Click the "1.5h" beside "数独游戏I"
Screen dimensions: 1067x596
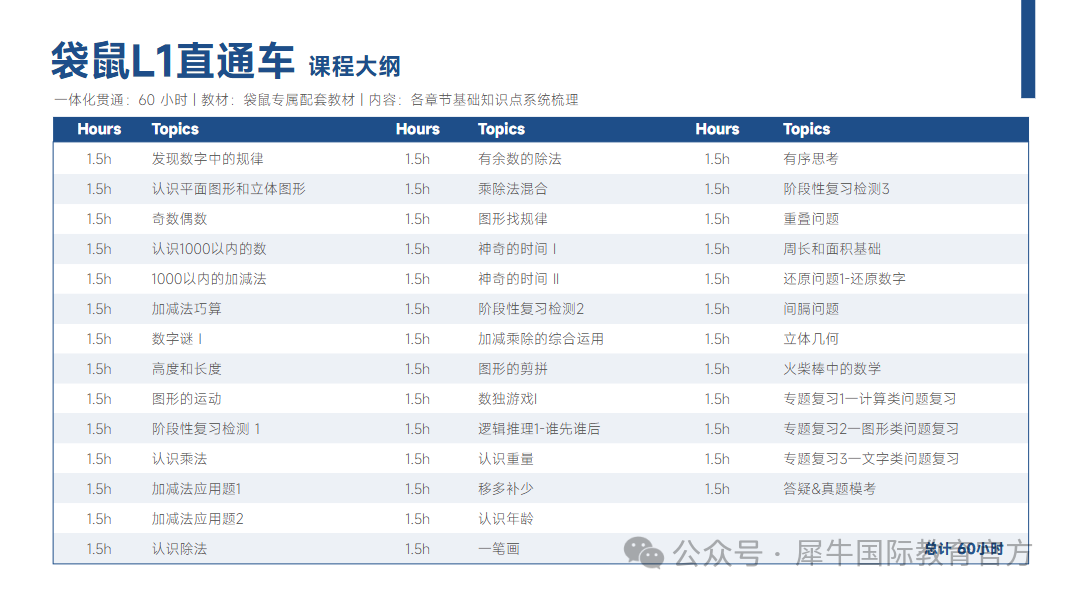pos(417,399)
